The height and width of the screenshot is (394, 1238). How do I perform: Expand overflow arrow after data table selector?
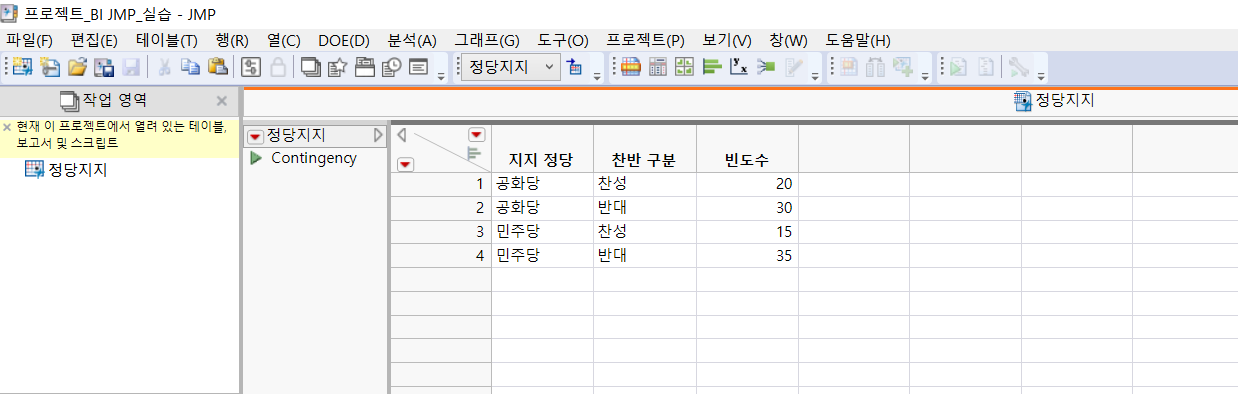[x=597, y=76]
